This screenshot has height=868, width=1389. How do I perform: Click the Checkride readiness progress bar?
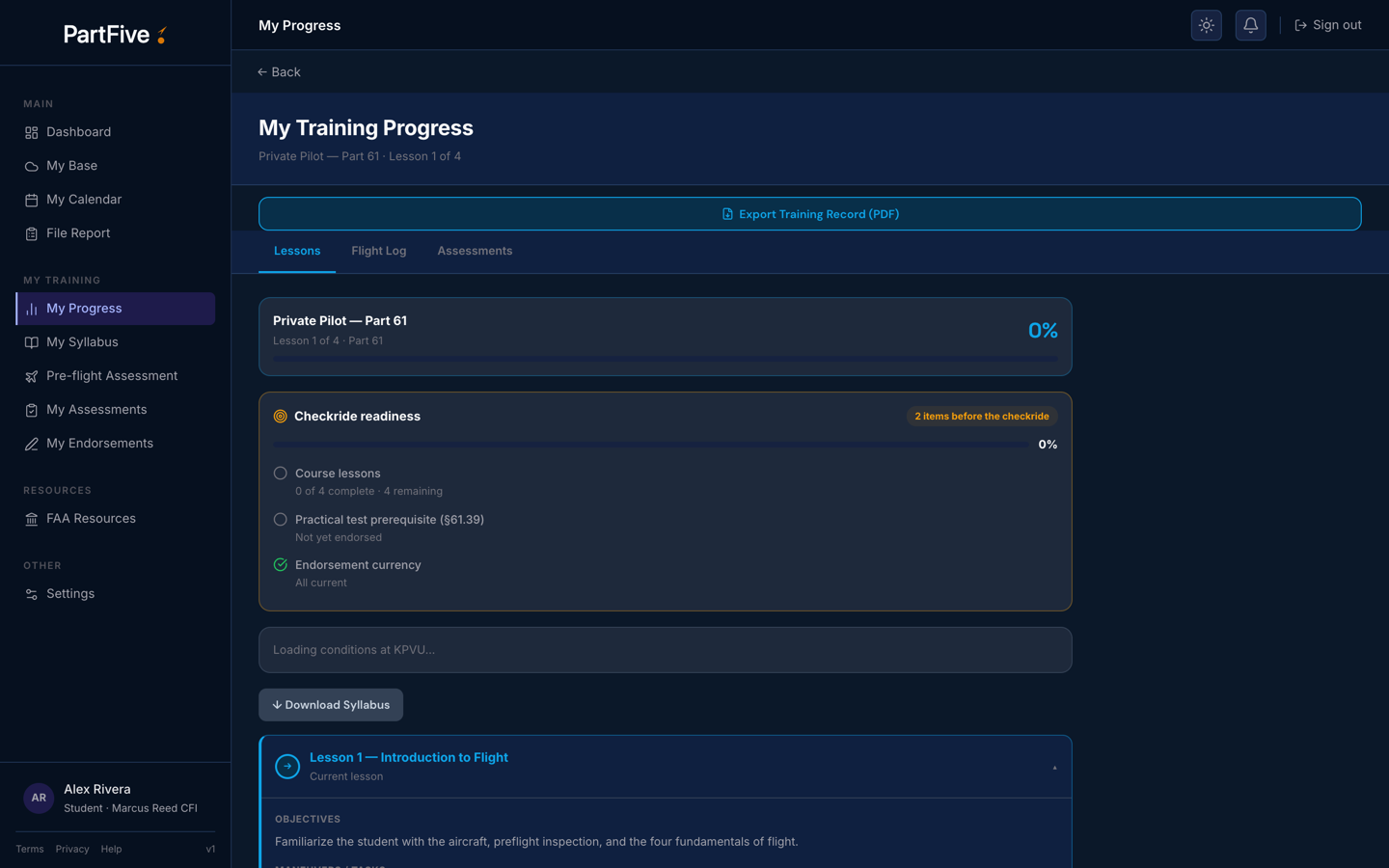tap(651, 445)
